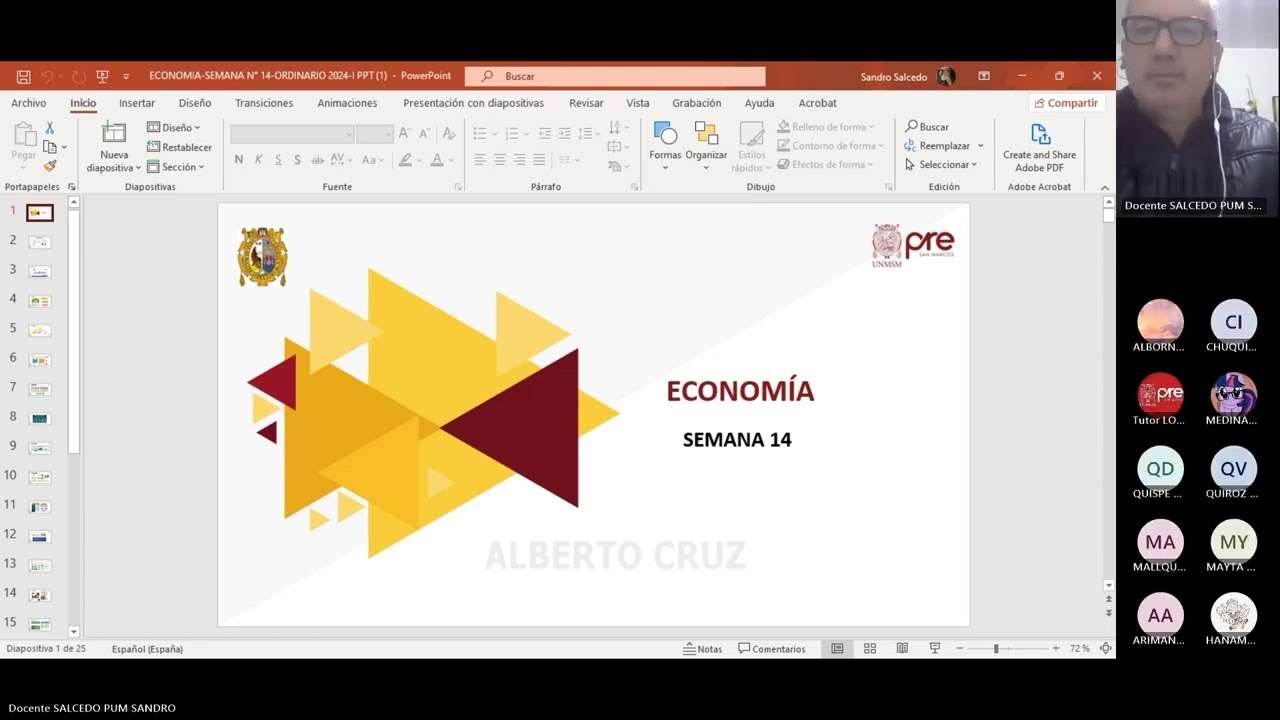Copy selection with the copy icon
This screenshot has width=1280, height=720.
tap(50, 147)
